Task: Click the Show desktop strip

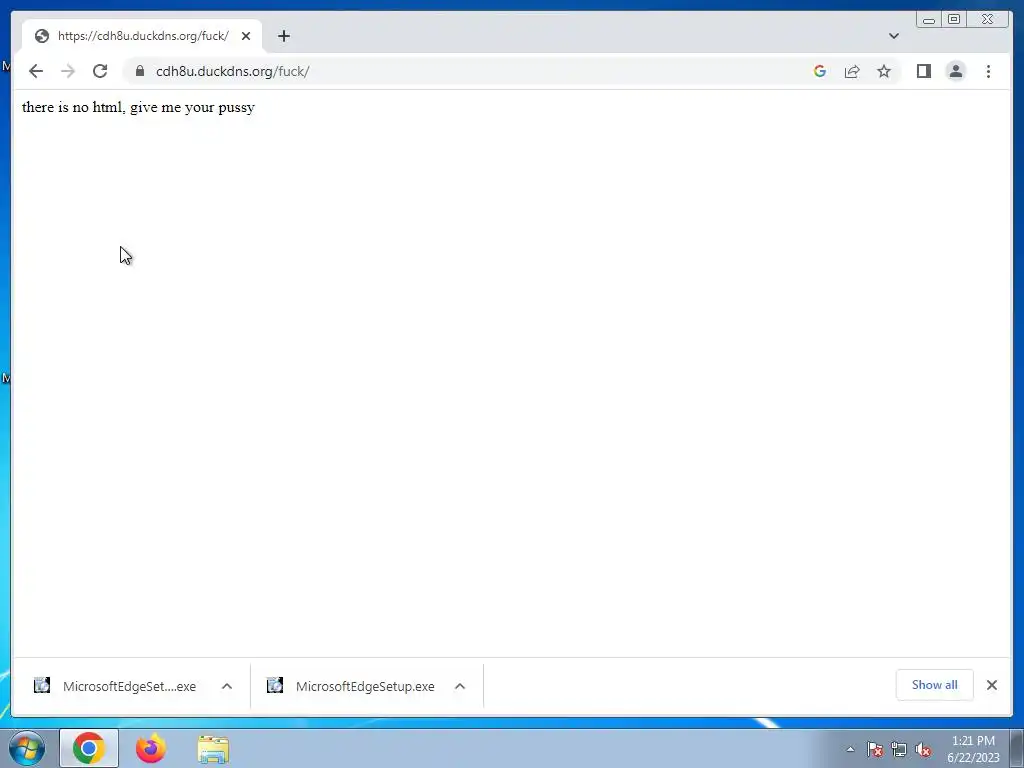Action: [x=1017, y=748]
